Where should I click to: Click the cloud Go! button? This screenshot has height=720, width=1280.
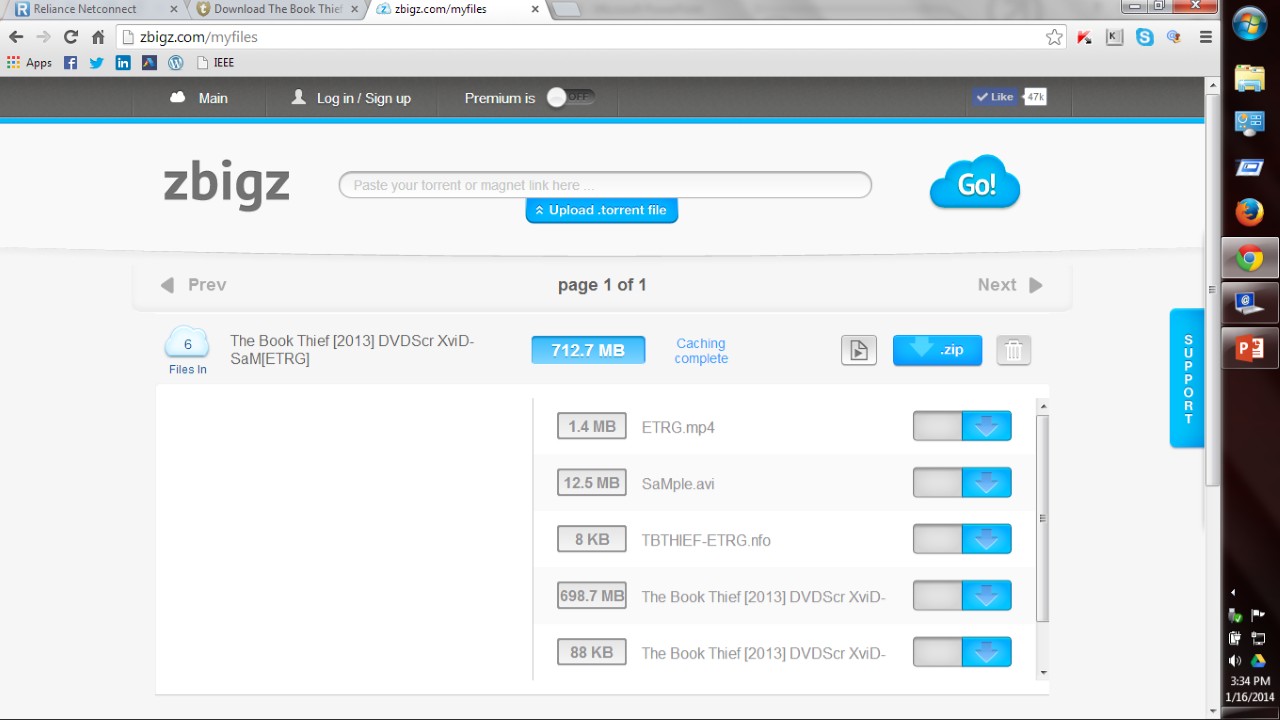click(x=975, y=184)
